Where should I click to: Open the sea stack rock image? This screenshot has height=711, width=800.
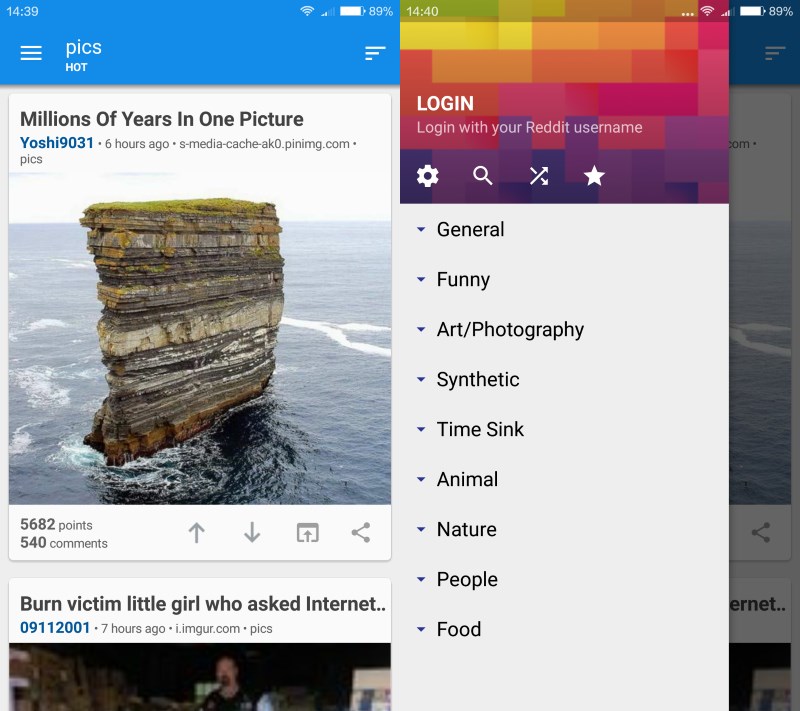200,338
